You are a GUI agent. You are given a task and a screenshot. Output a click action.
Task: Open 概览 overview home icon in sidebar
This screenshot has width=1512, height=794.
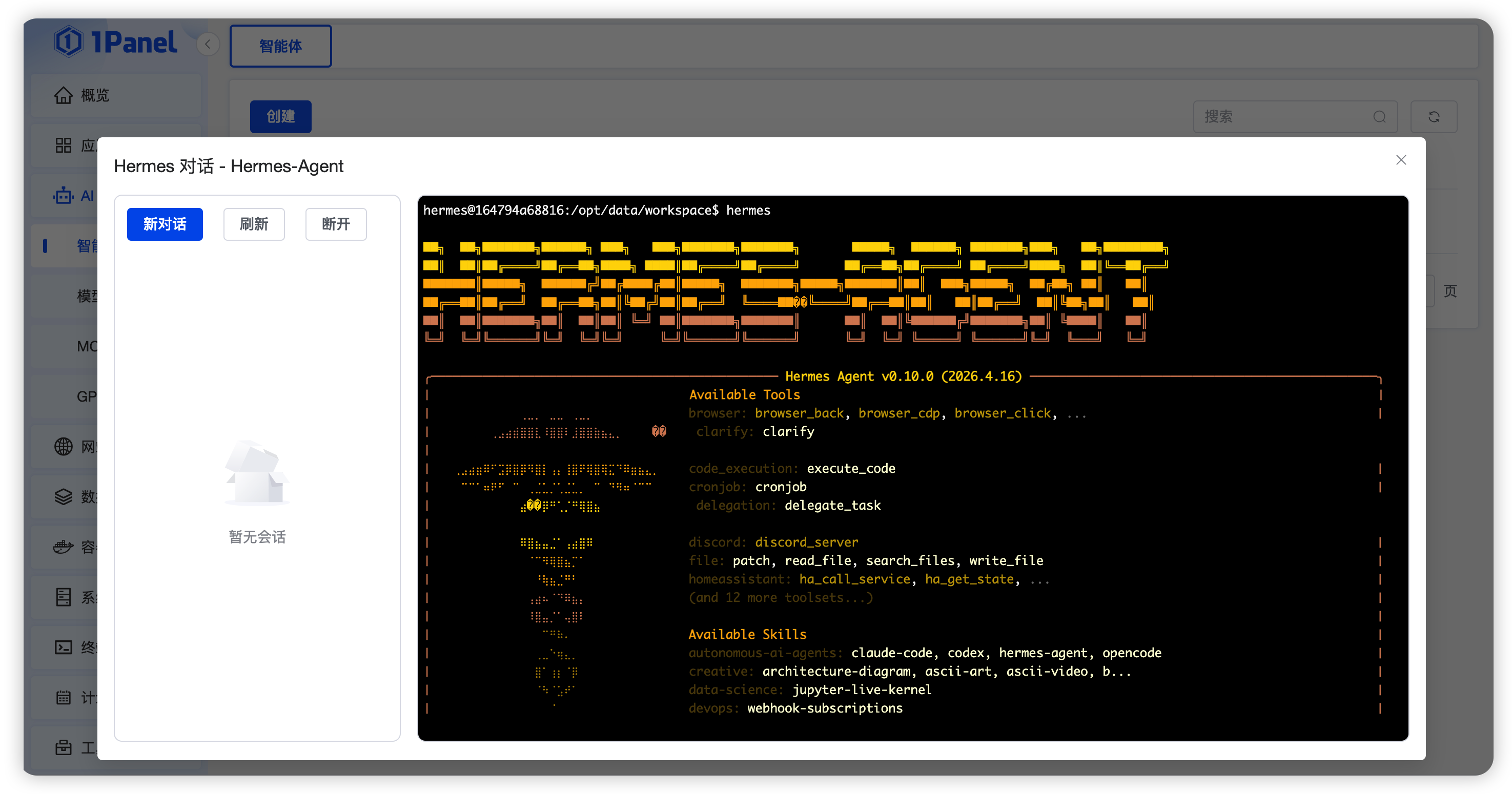(64, 95)
